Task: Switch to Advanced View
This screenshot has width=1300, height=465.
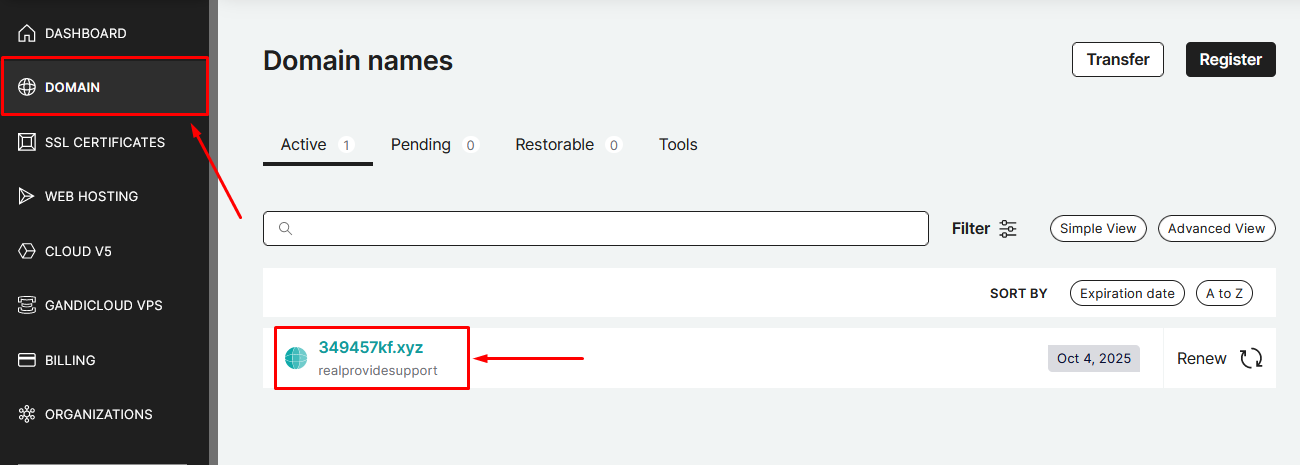Action: [x=1216, y=229]
